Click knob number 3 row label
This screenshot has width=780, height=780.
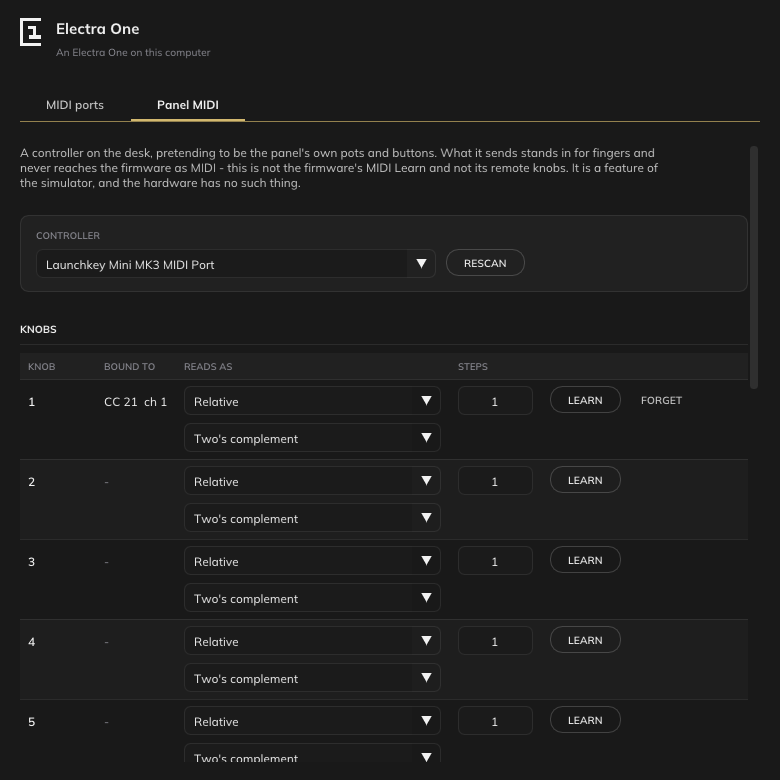click(31, 562)
